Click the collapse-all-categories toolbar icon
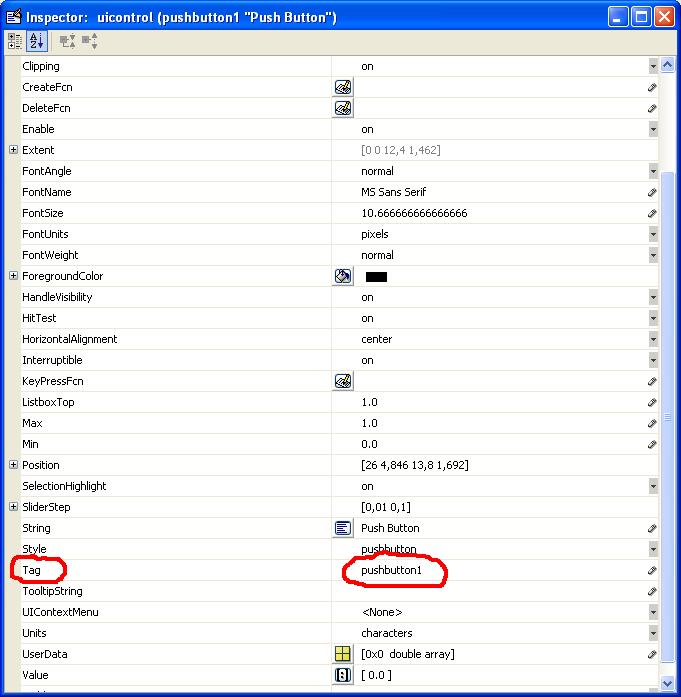681x697 pixels. click(89, 41)
